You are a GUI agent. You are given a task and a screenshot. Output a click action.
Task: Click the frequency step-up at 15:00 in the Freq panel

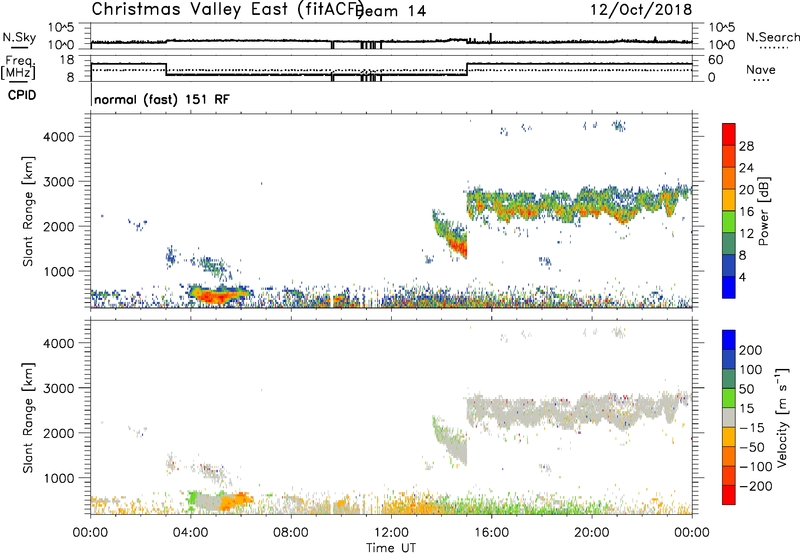click(467, 69)
